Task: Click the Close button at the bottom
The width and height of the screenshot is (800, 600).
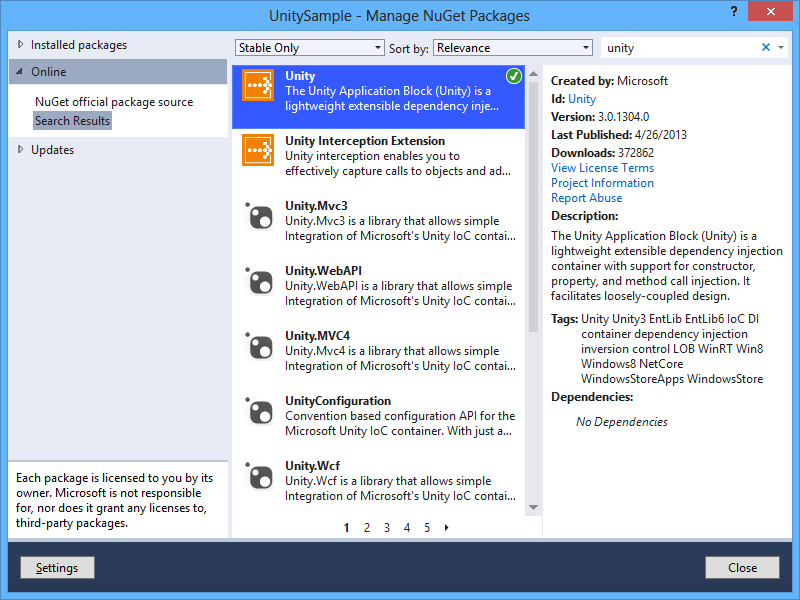Action: pos(742,567)
